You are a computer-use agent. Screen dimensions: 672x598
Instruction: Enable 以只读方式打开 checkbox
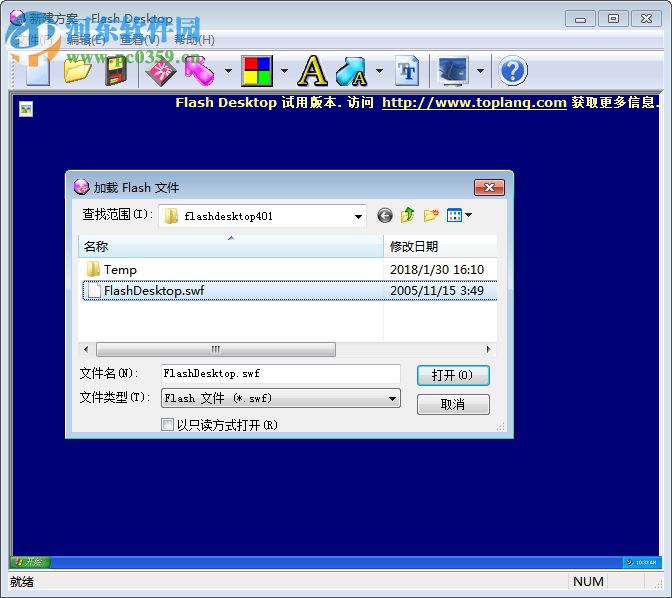(x=168, y=425)
